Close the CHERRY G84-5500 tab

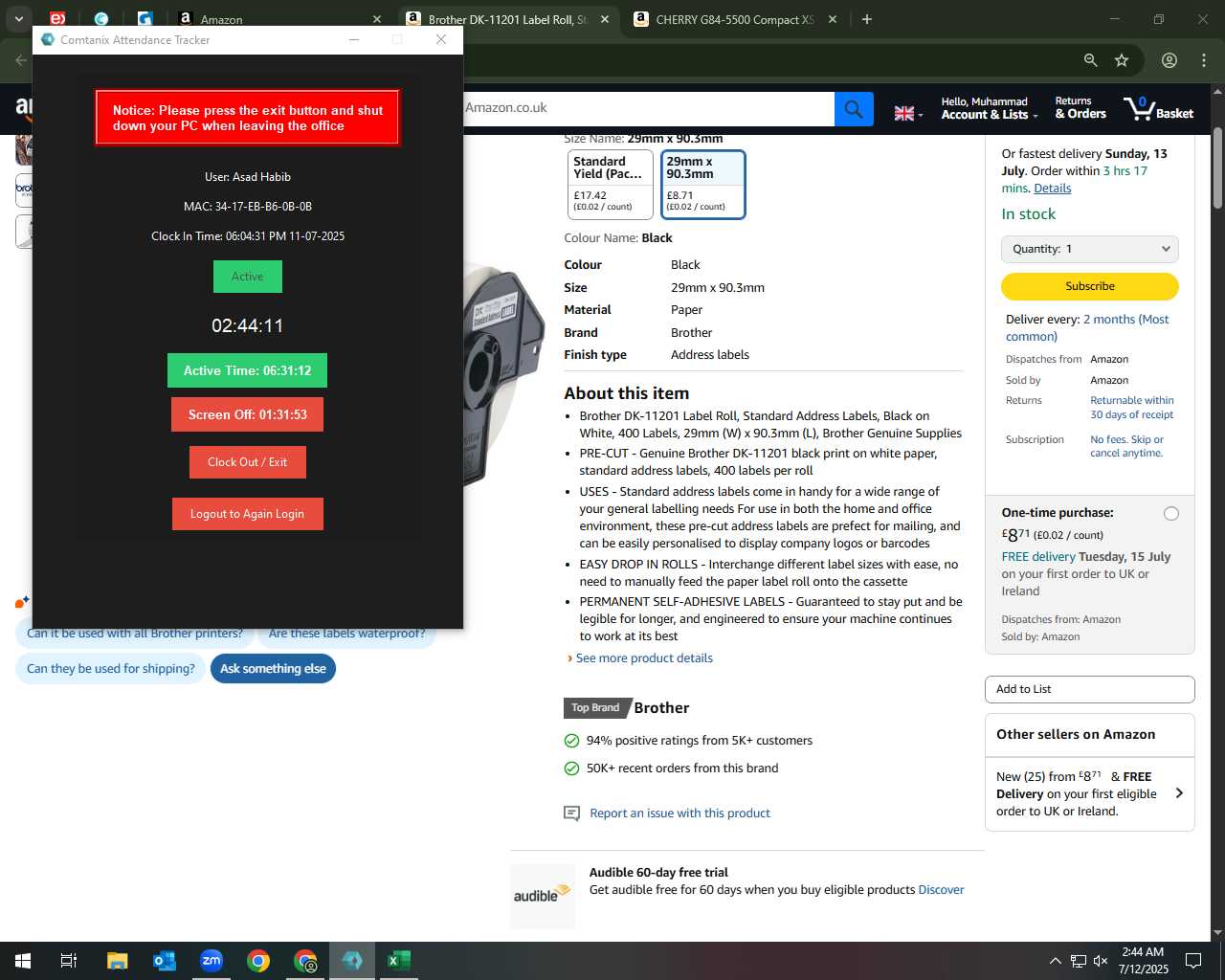[x=833, y=19]
